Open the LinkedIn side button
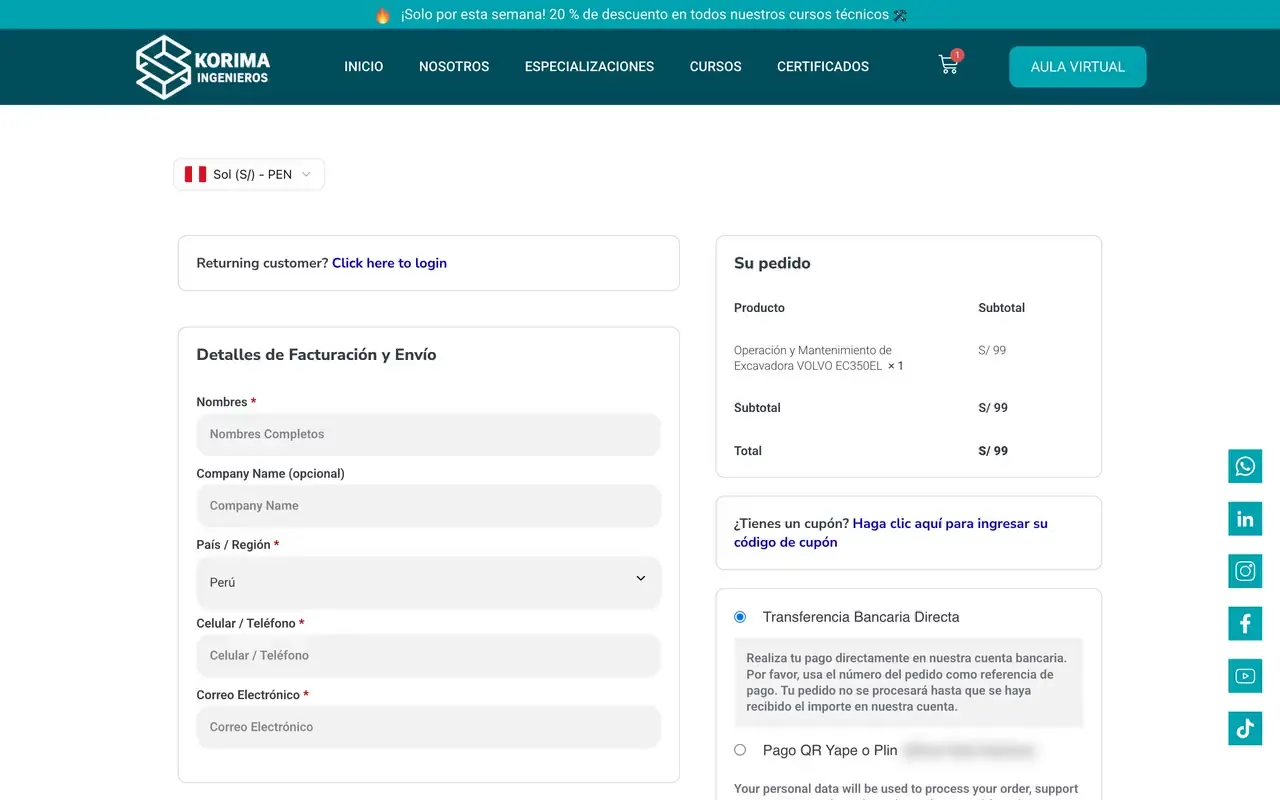The image size is (1280, 800). coord(1245,519)
